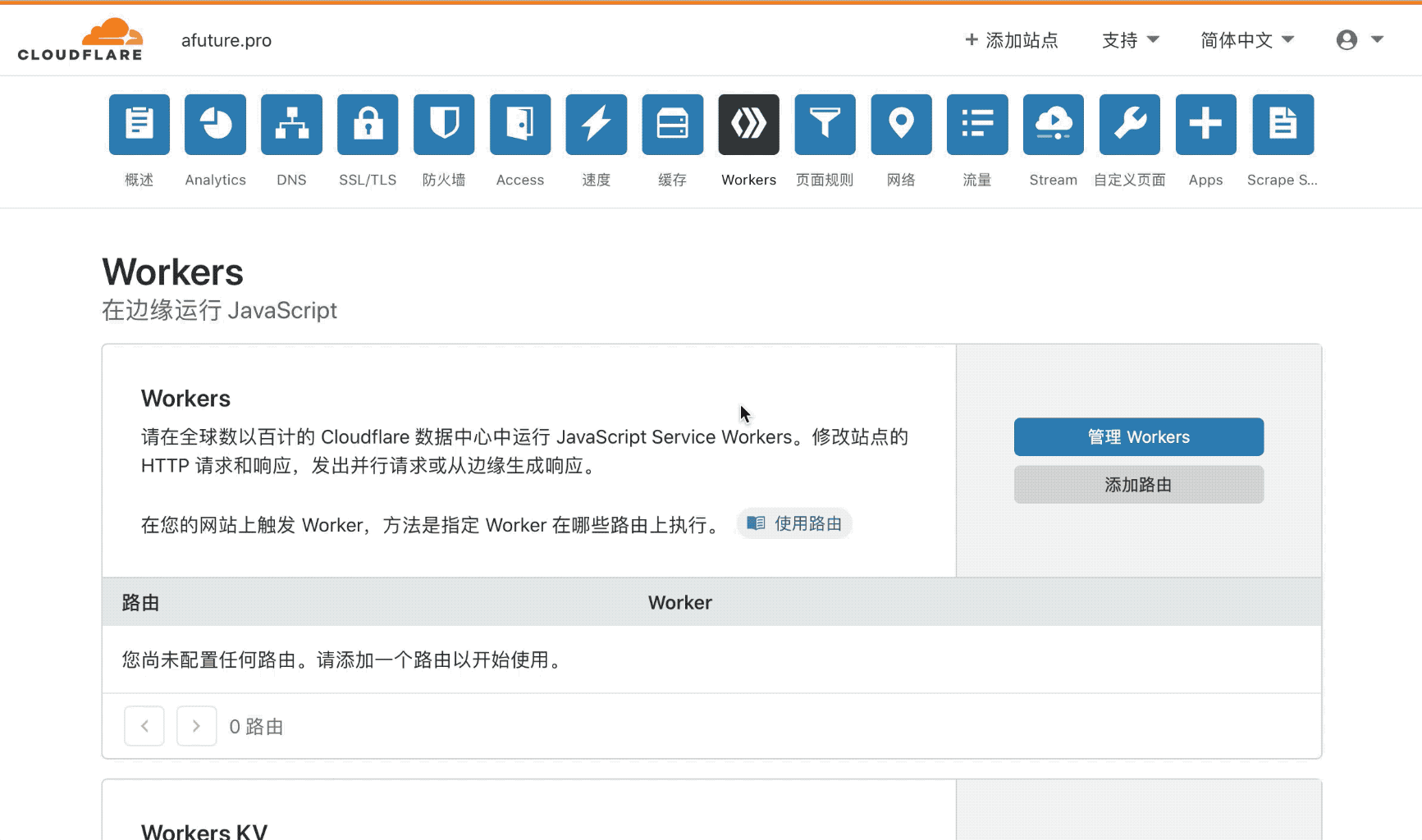The image size is (1422, 840).
Task: Select the Workers icon in navigation
Action: click(749, 125)
